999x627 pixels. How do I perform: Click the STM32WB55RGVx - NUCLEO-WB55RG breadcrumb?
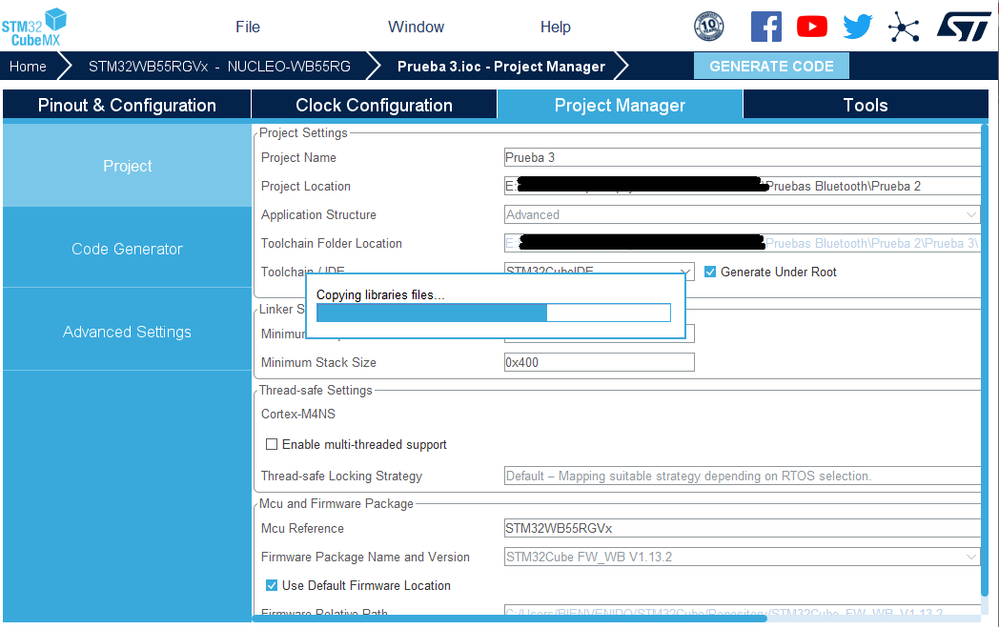click(219, 66)
